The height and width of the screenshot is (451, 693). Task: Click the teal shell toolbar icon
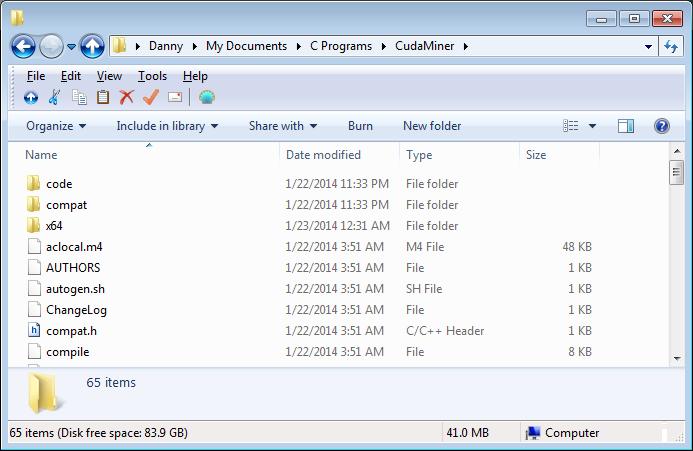point(206,97)
